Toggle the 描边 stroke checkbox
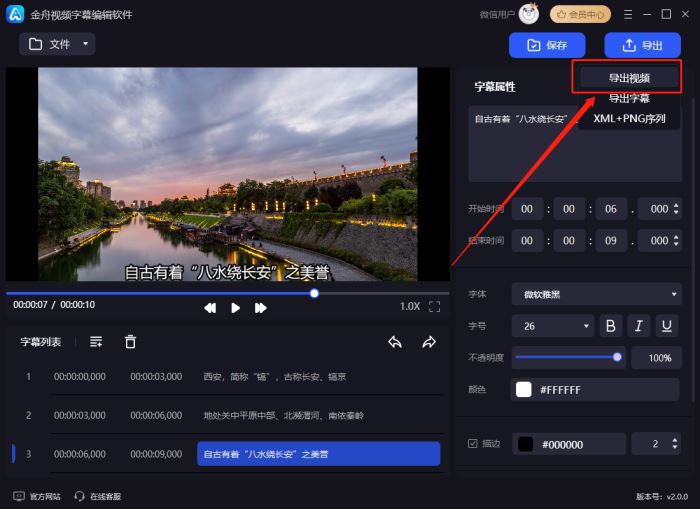The height and width of the screenshot is (509, 700). point(473,443)
